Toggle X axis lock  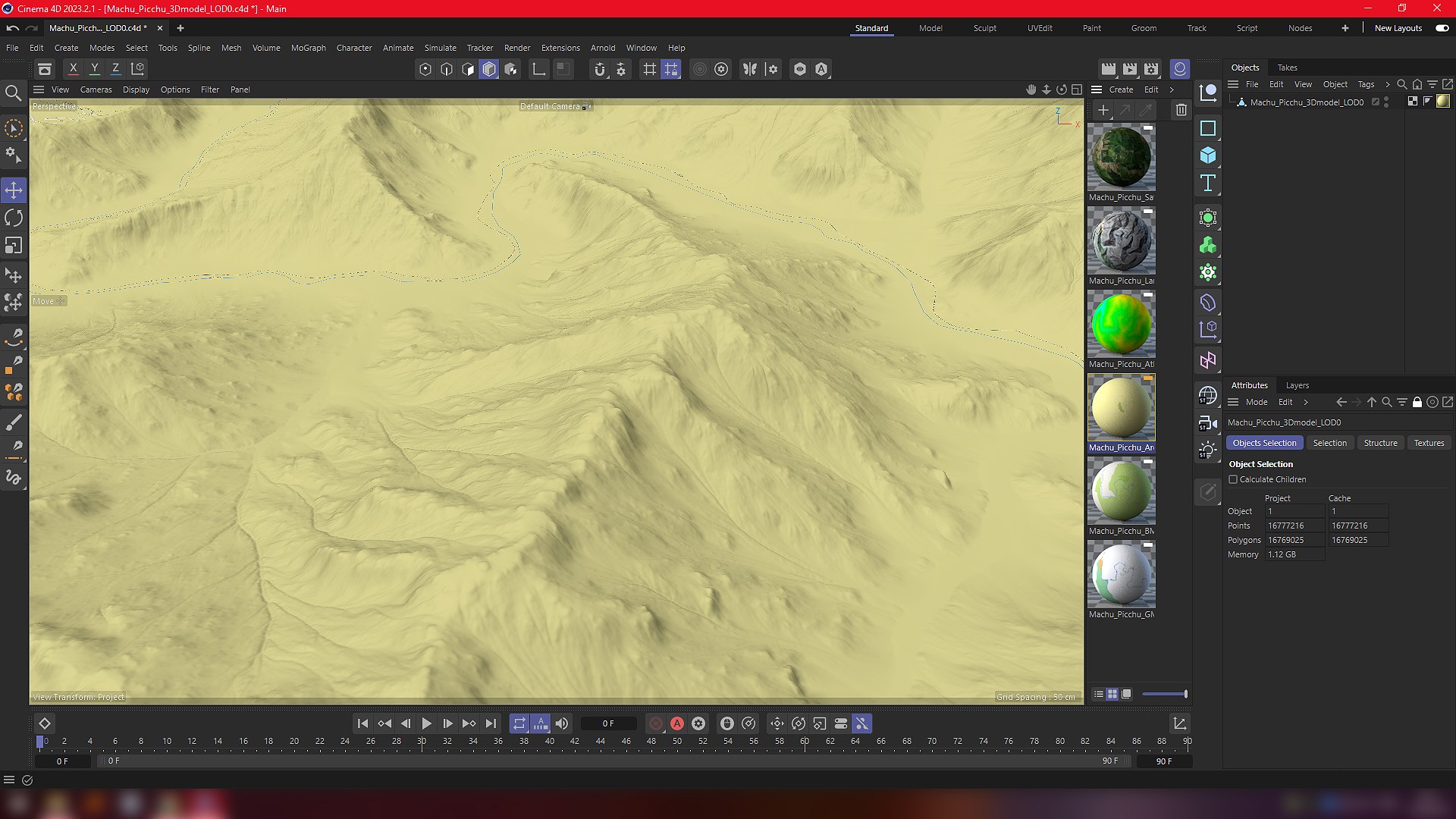click(x=73, y=68)
